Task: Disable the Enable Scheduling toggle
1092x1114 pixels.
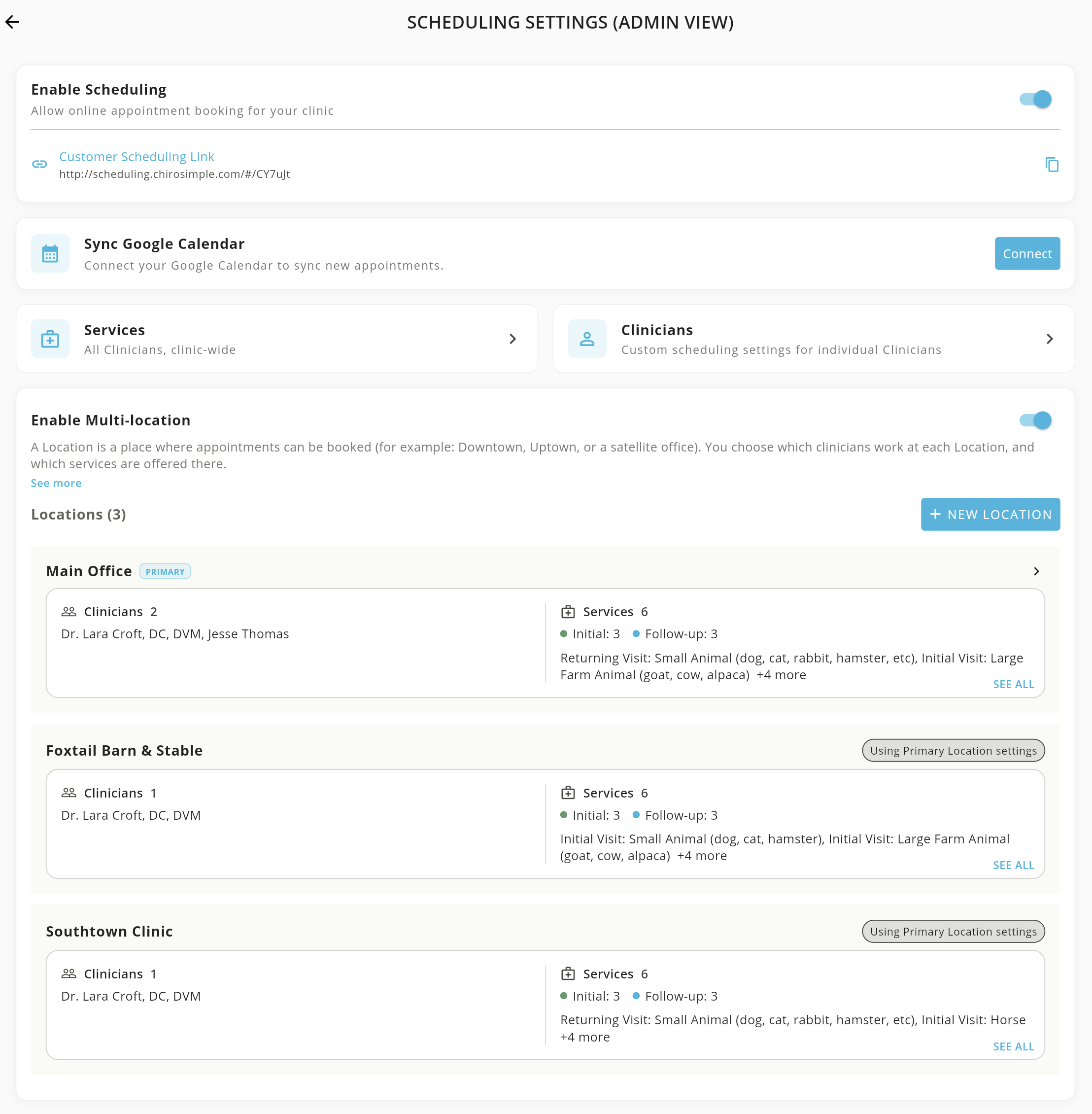Action: tap(1035, 99)
